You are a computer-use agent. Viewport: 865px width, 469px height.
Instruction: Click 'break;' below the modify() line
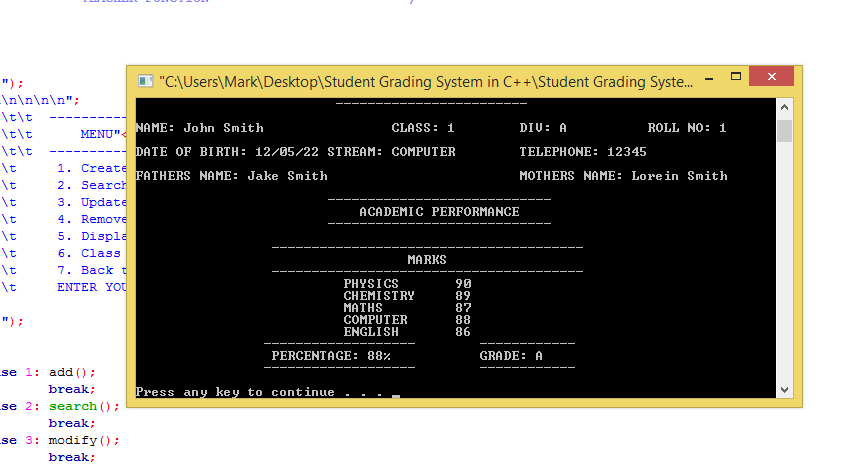point(72,457)
